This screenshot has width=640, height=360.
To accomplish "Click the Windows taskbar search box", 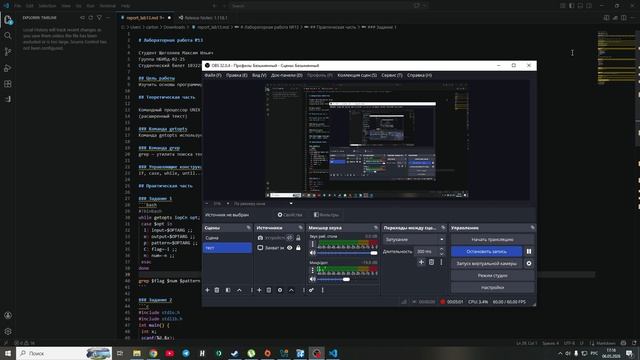I will pos(64,353).
